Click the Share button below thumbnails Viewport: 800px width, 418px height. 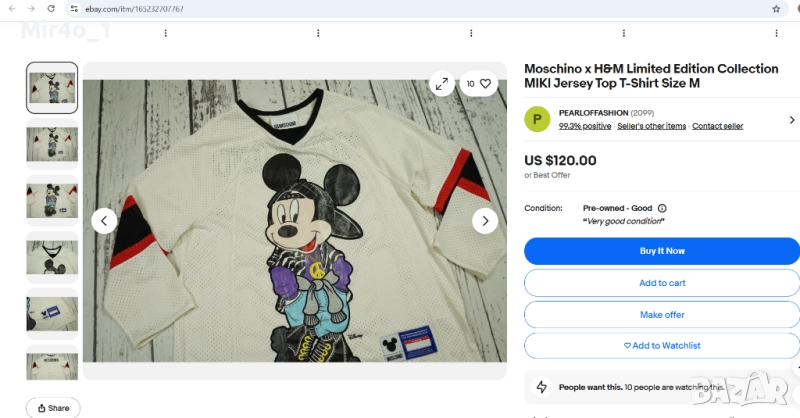pyautogui.click(x=54, y=408)
